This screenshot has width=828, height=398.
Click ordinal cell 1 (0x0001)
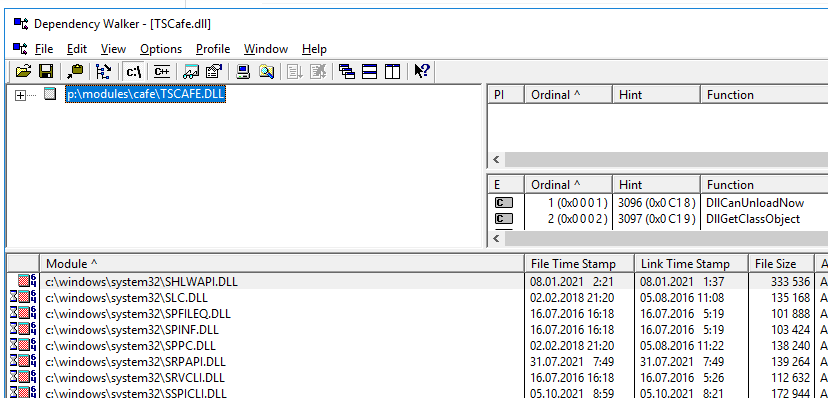[x=578, y=203]
